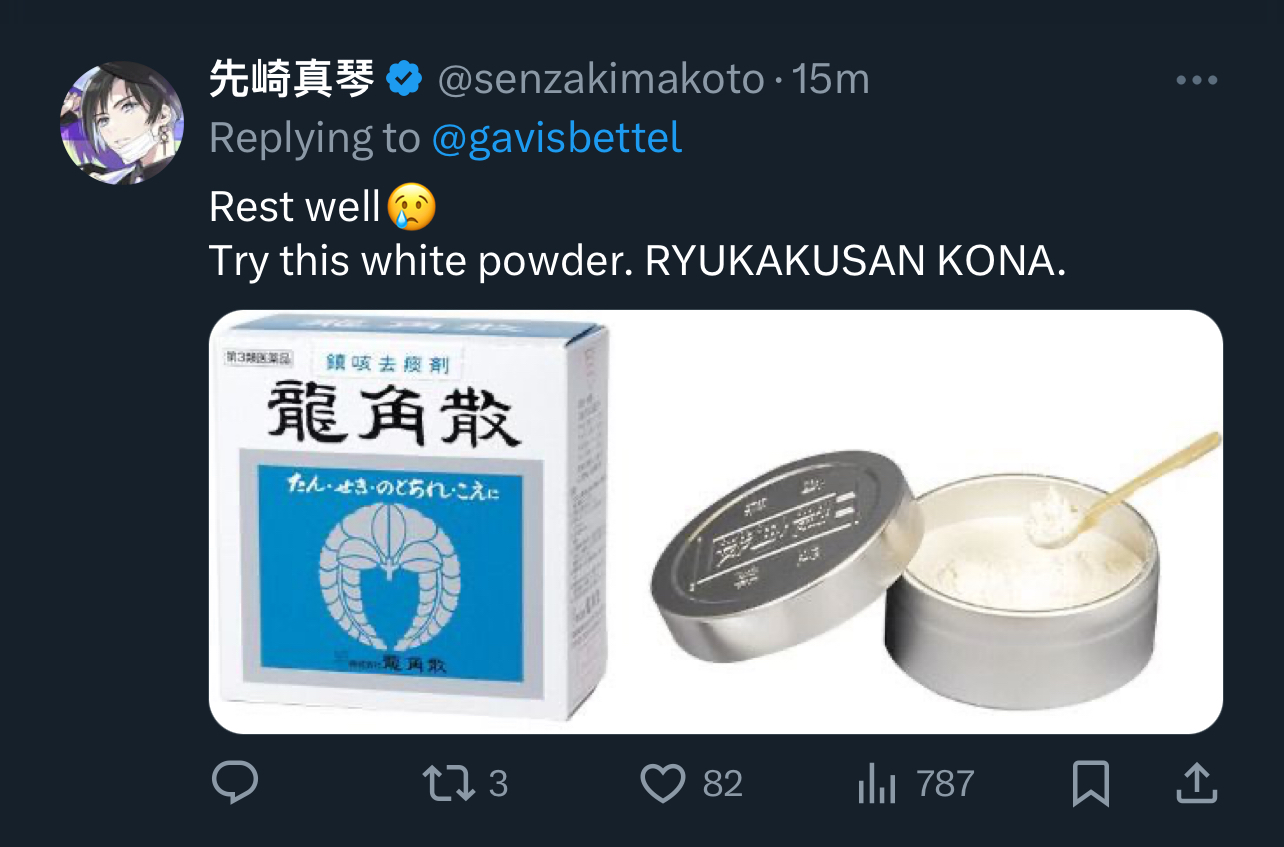This screenshot has height=847, width=1284.
Task: Click the 787 views count
Action: point(945,783)
